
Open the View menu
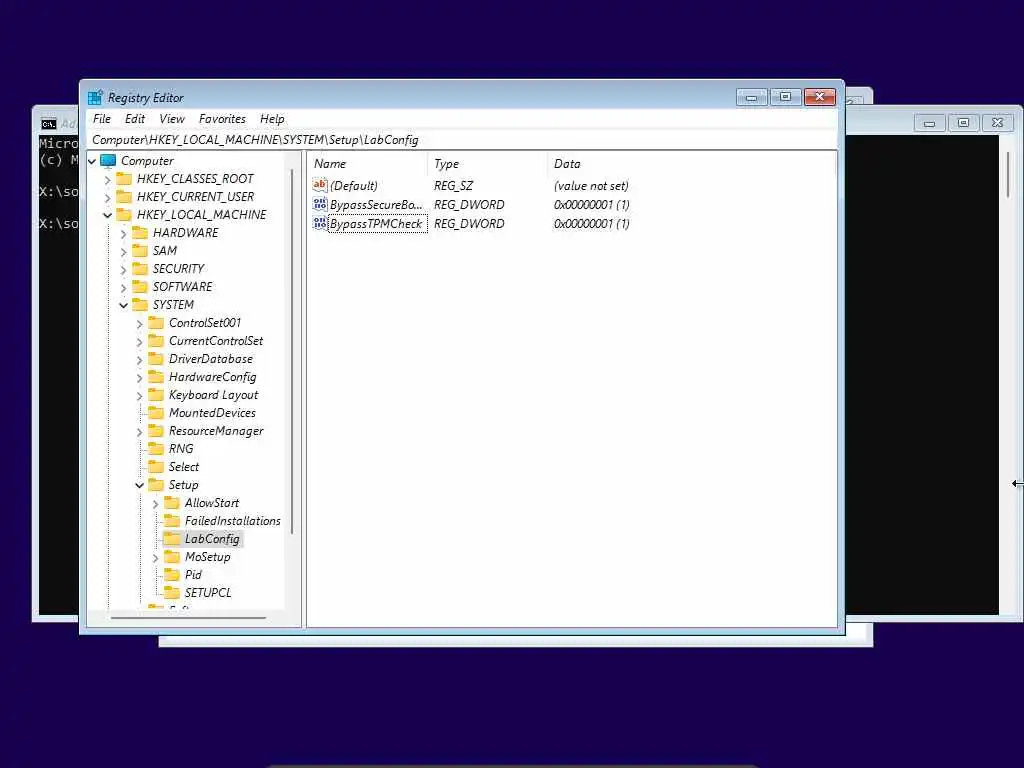(172, 119)
